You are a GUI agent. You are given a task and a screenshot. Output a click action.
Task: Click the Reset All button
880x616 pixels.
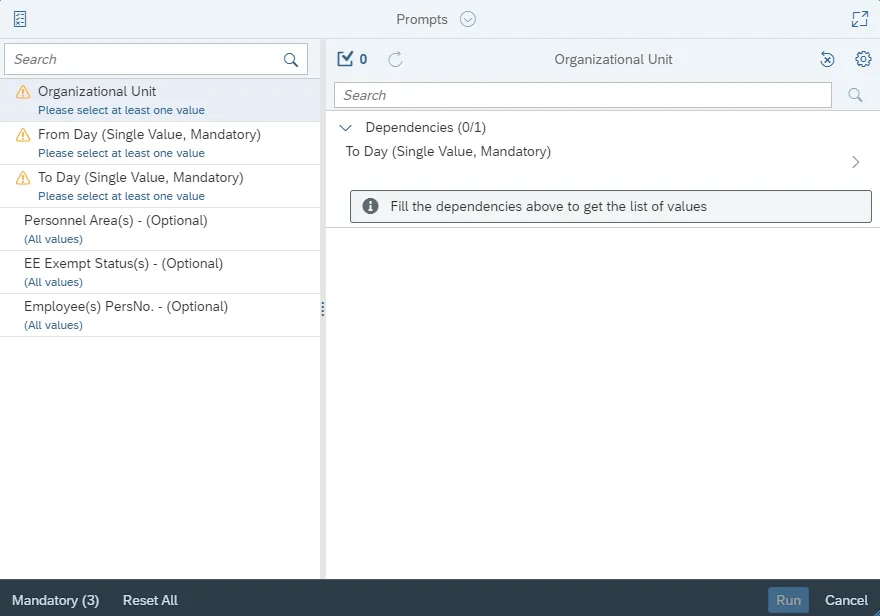pyautogui.click(x=150, y=600)
